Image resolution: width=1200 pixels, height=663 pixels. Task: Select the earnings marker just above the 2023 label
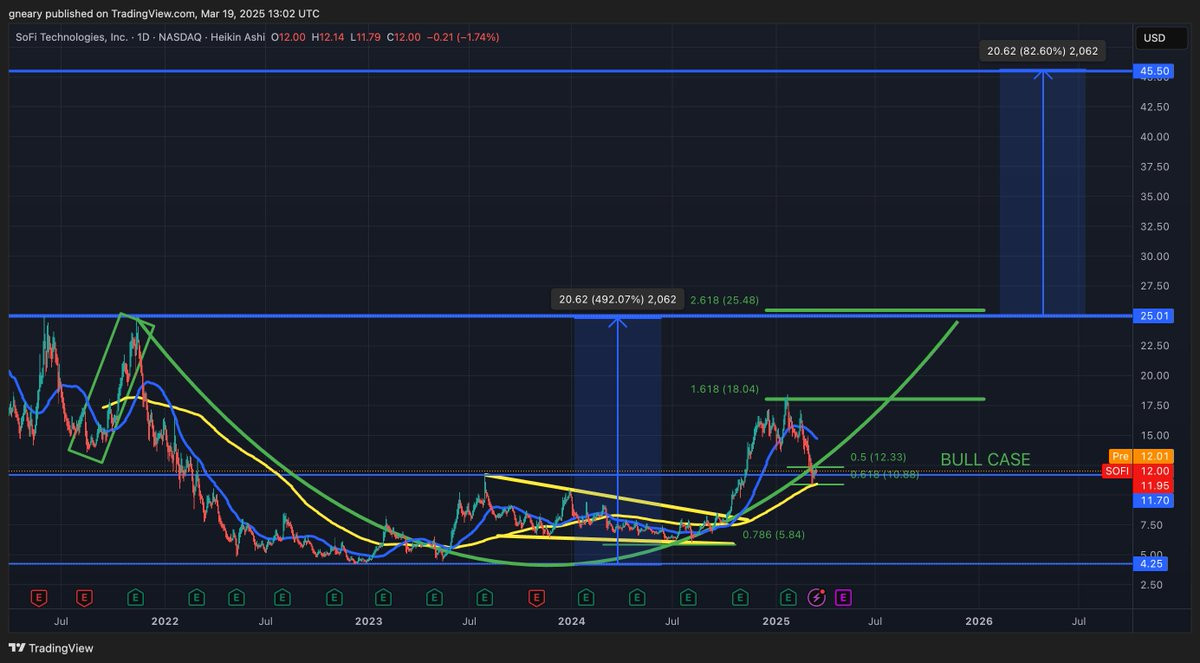point(382,597)
